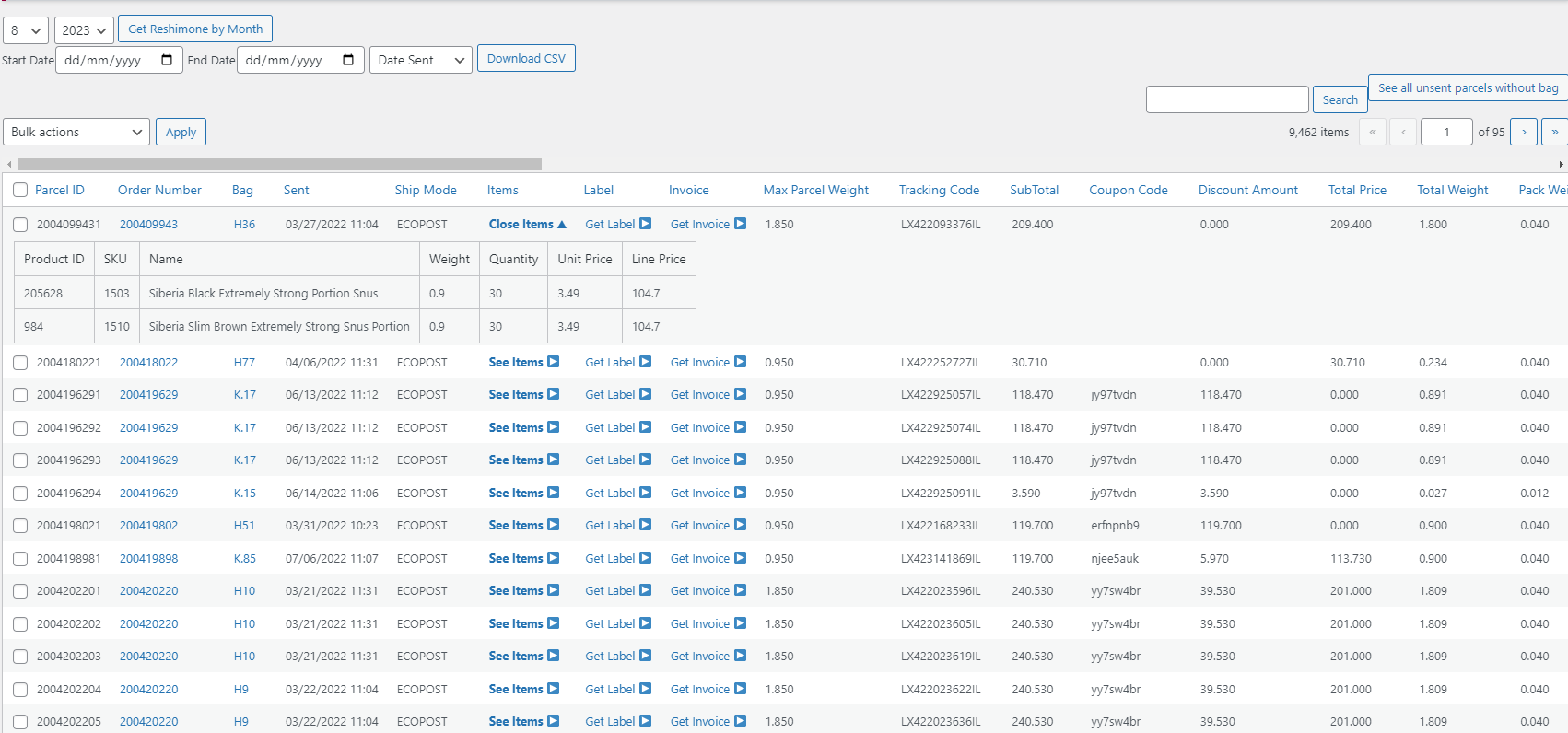Click the scroll left arrow of horizontal scrollbar

[9, 164]
